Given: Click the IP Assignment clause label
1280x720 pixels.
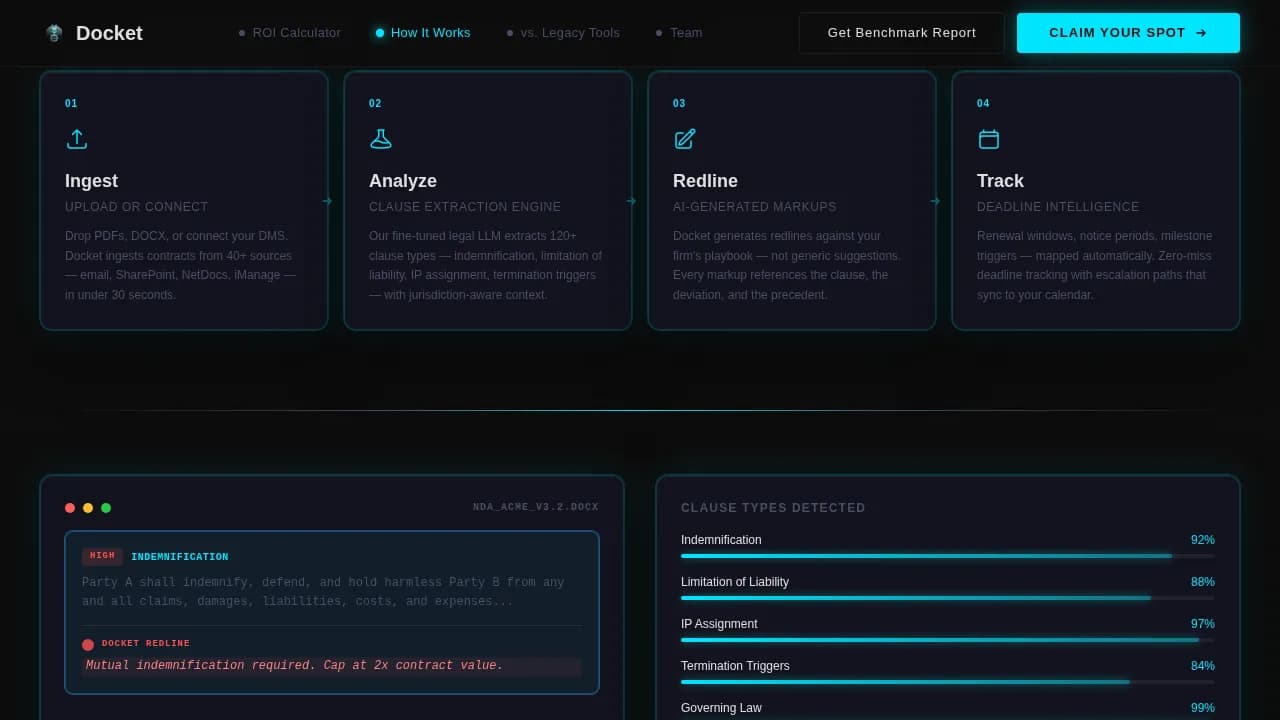Looking at the screenshot, I should [x=719, y=624].
